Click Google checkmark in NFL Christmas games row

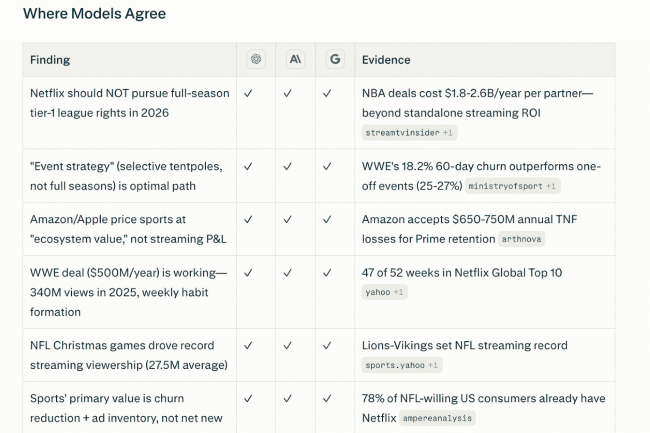[327, 345]
